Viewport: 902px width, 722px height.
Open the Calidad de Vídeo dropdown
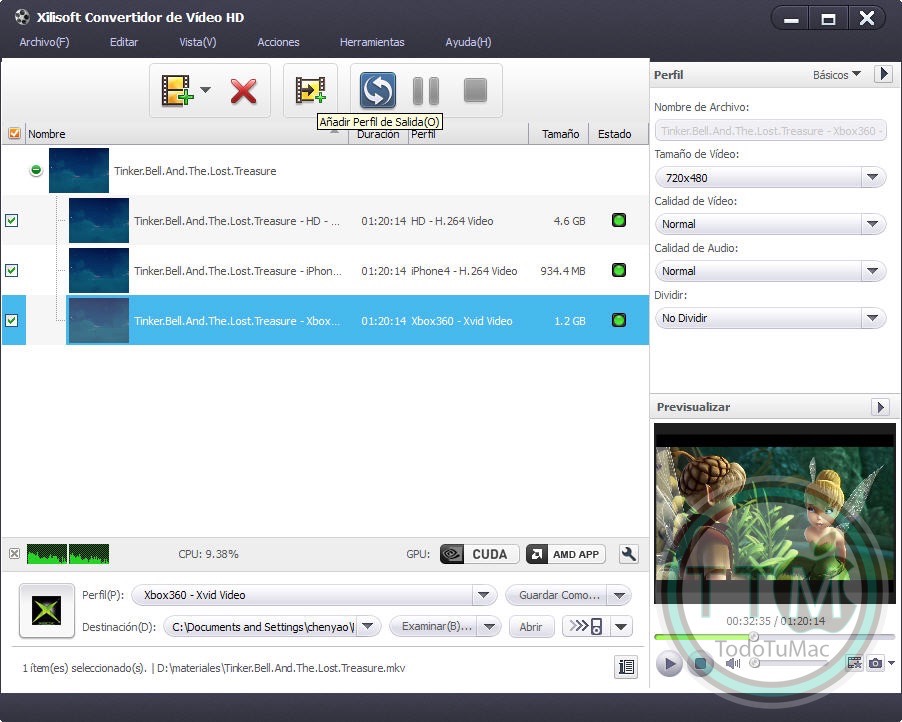tap(770, 224)
